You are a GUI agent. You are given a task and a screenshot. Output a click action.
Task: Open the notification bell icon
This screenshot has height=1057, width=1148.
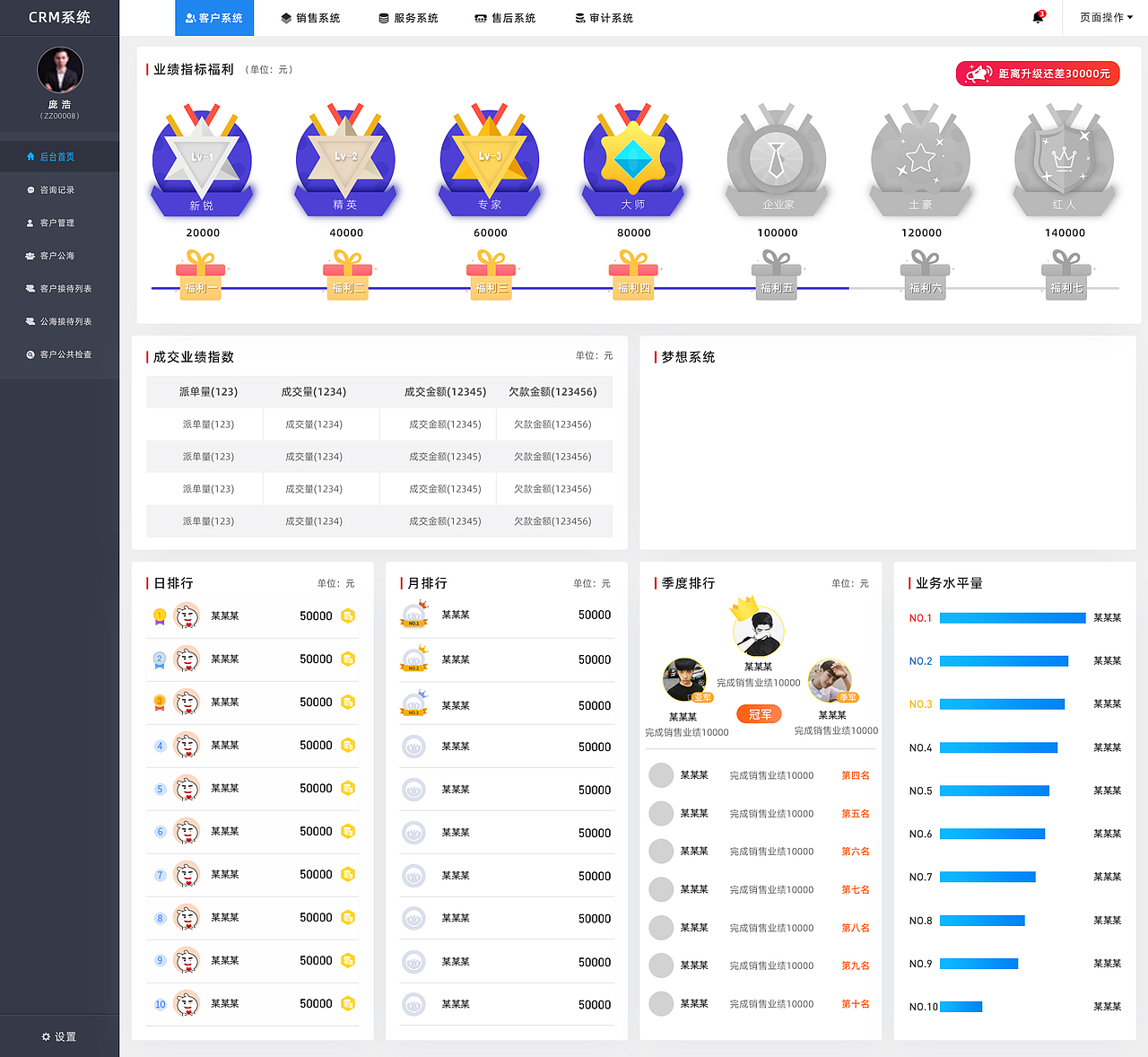pos(1038,17)
